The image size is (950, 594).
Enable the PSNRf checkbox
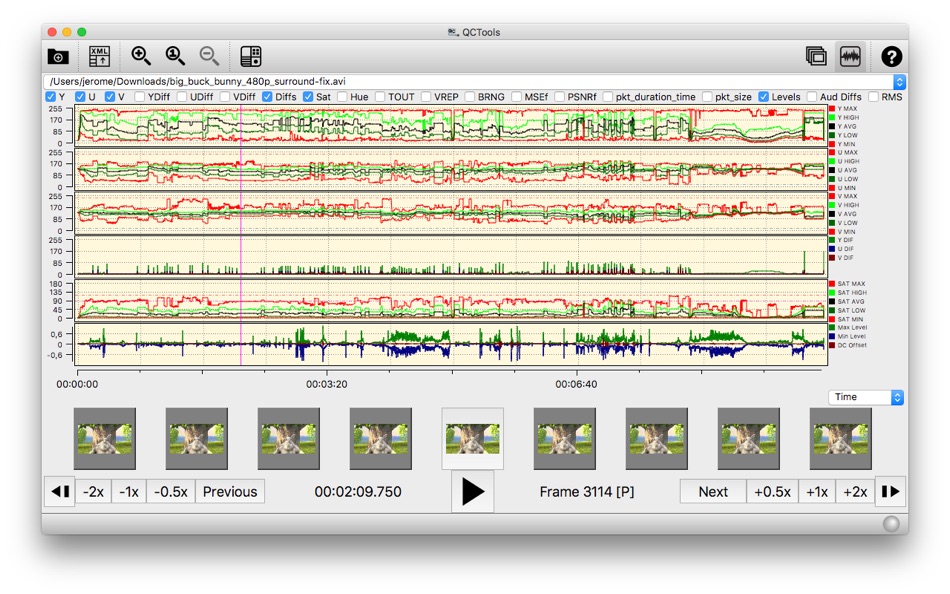tap(560, 97)
